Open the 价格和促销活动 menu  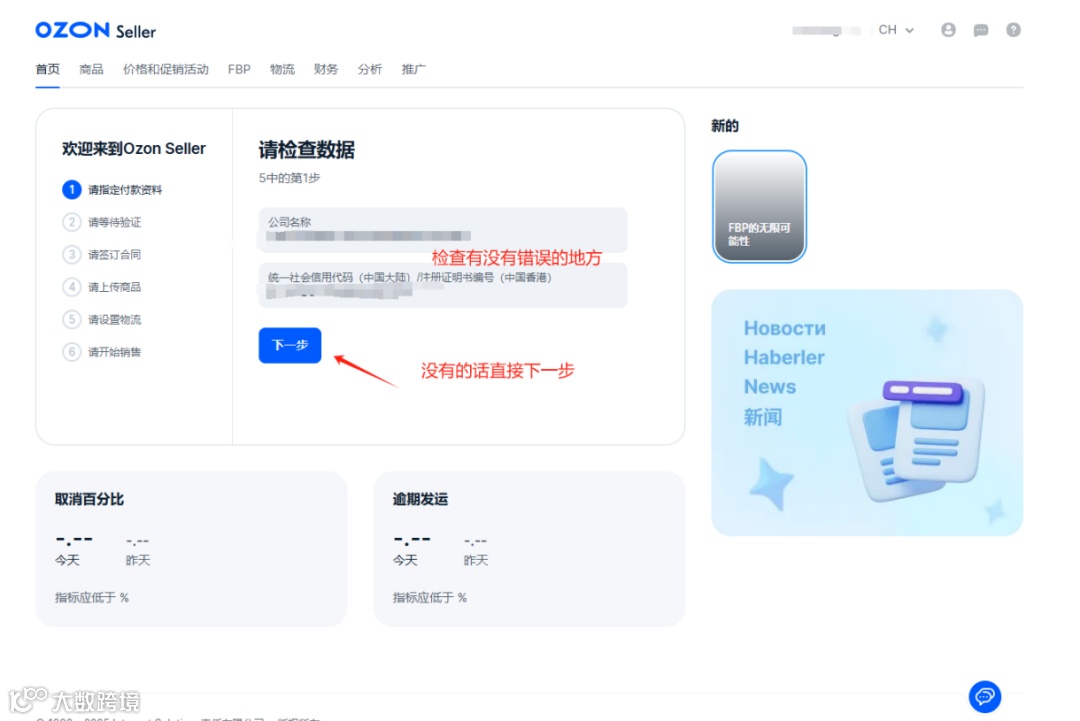click(165, 69)
